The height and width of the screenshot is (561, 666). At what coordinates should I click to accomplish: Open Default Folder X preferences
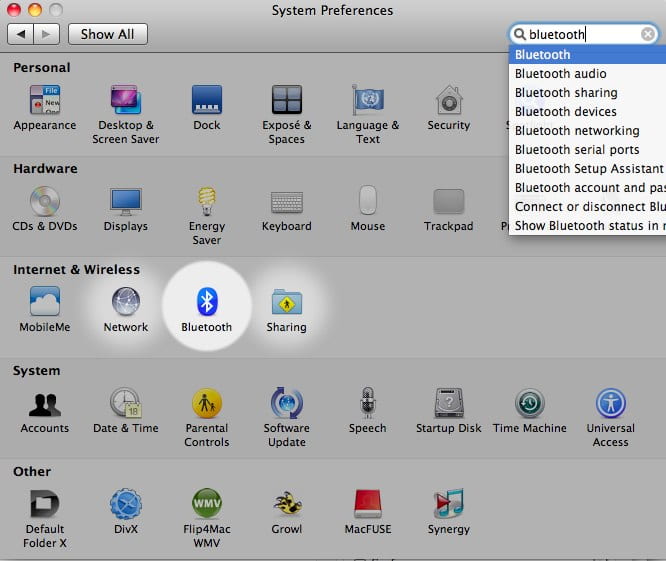click(45, 519)
